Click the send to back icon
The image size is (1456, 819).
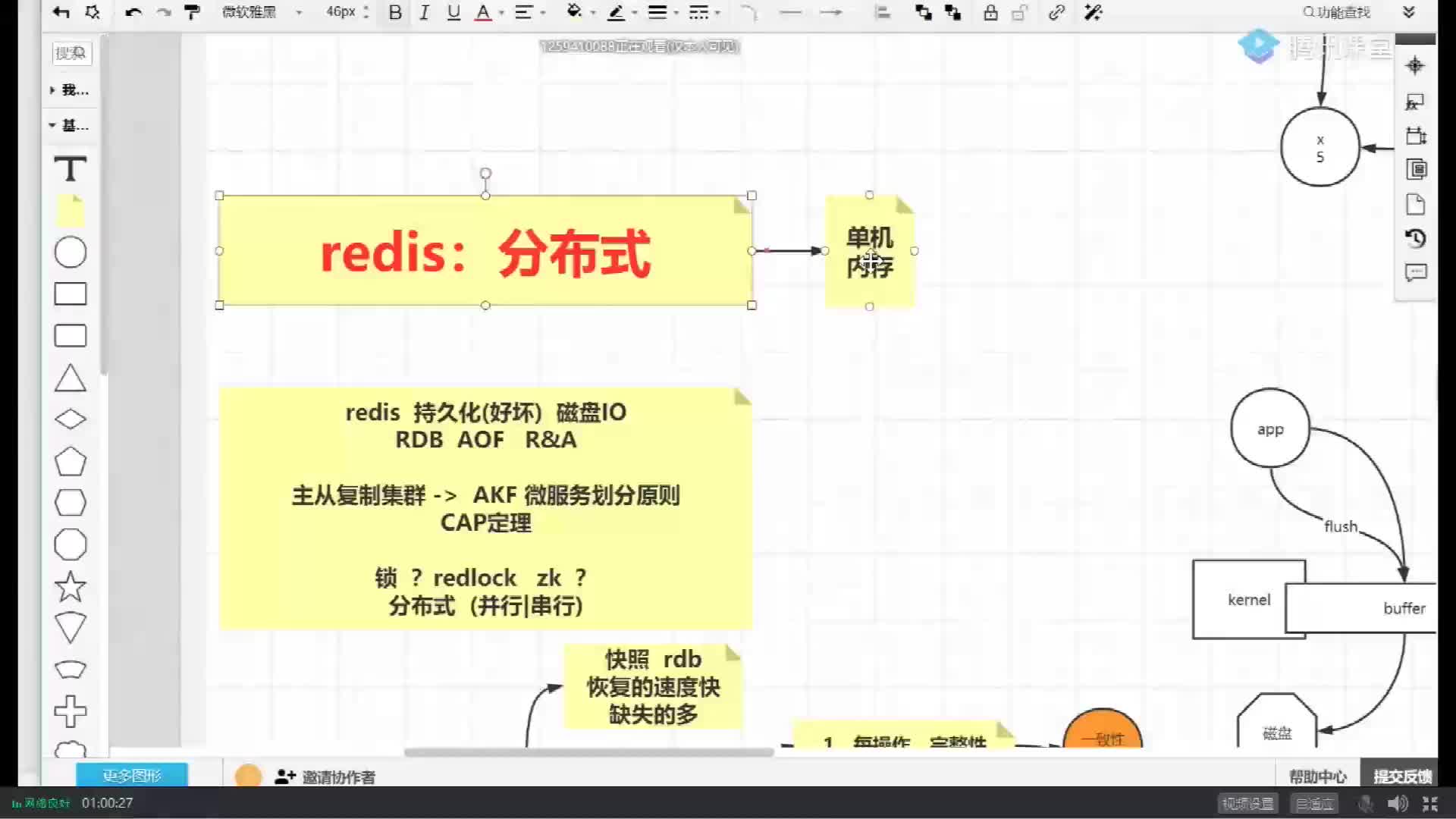point(953,12)
